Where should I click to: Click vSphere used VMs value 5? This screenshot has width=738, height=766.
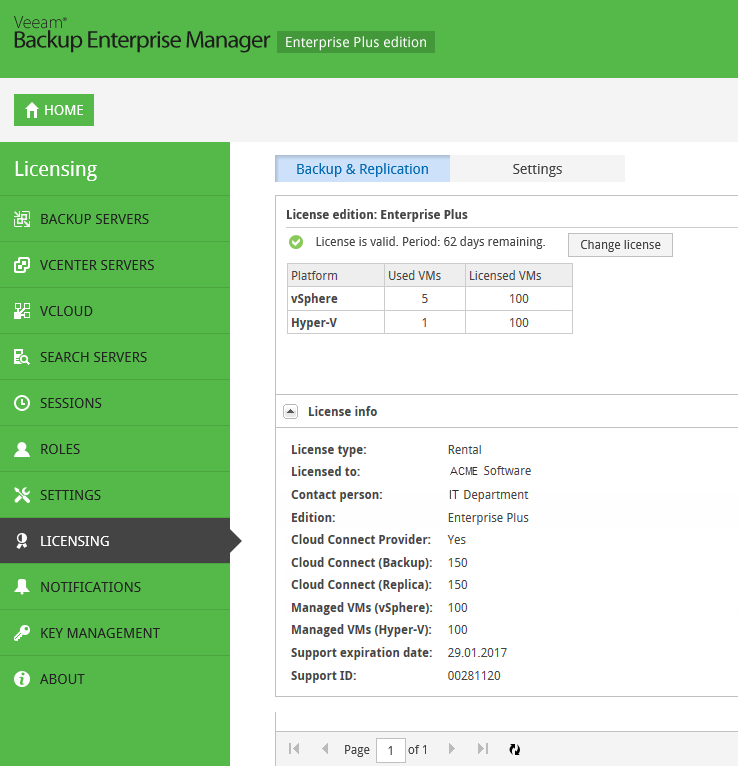pos(424,298)
